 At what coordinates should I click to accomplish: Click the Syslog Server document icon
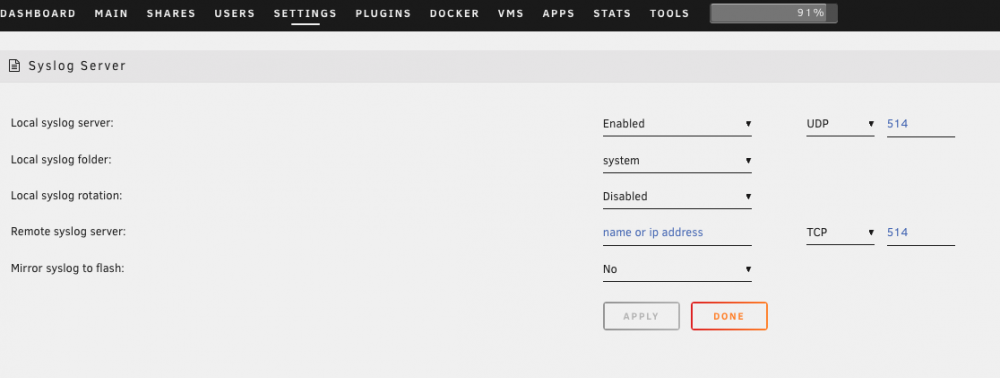click(x=14, y=66)
